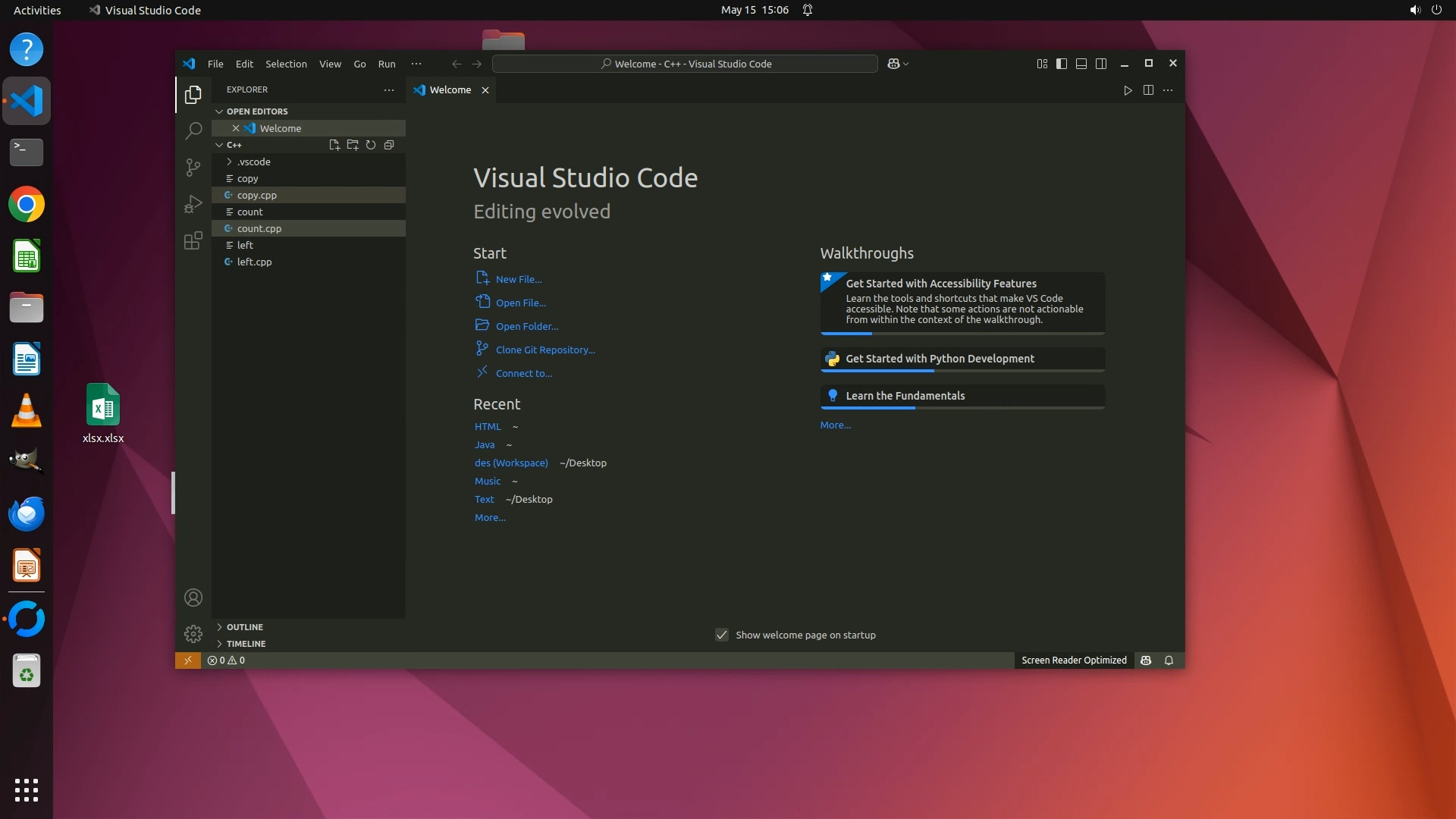The height and width of the screenshot is (819, 1456).
Task: Click the Accounts icon in activity bar
Action: [193, 598]
